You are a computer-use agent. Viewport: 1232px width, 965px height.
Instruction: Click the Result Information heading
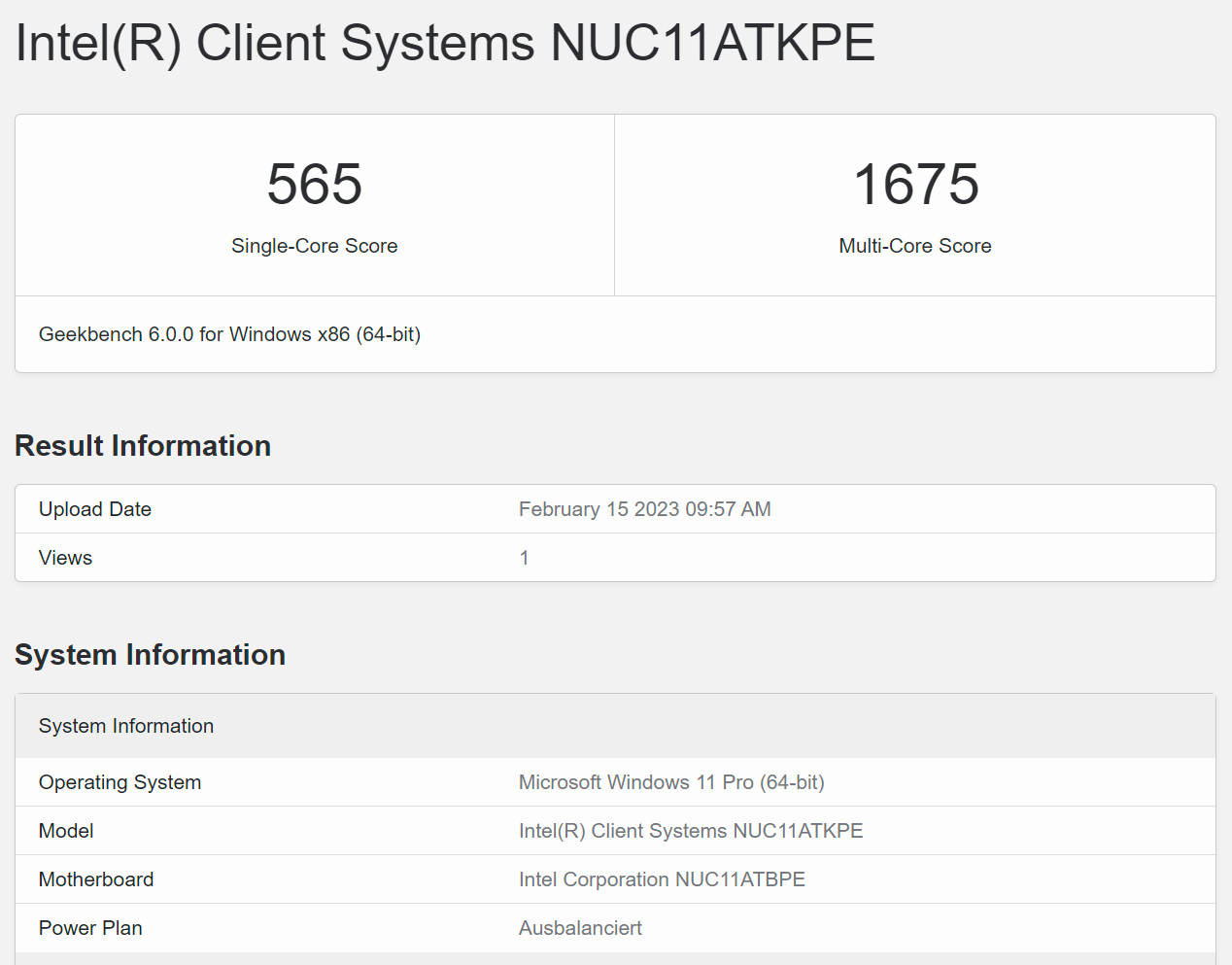click(x=143, y=445)
